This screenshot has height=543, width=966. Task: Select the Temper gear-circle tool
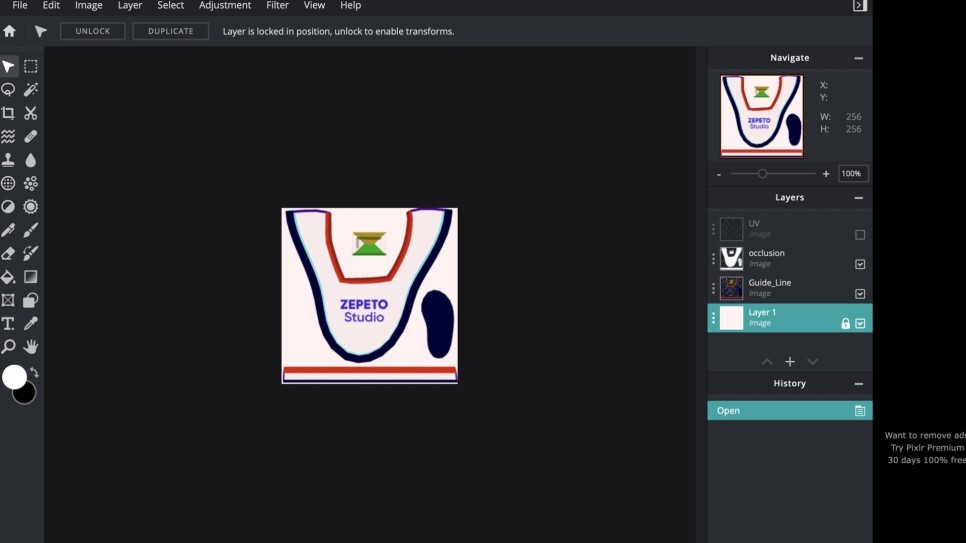coord(30,206)
